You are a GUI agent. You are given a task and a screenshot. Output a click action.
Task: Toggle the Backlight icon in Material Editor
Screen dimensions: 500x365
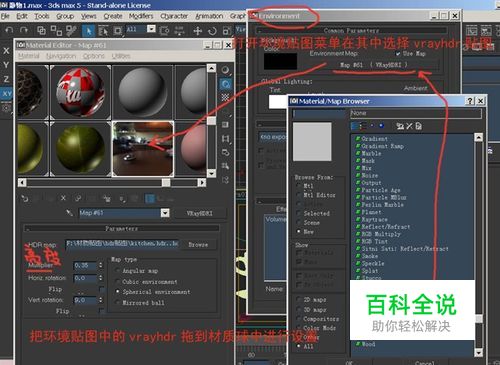[225, 84]
